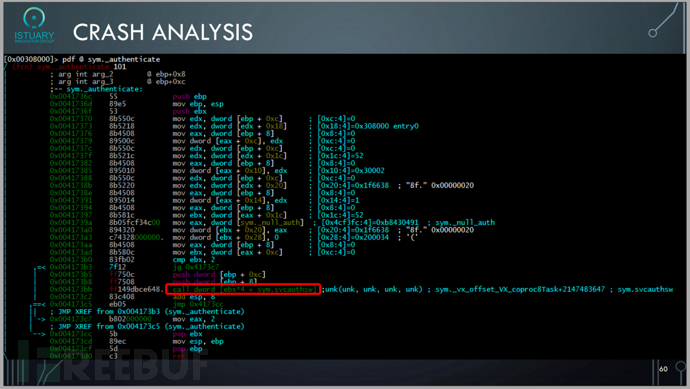Click the 'mov eax, dword [sym._null_auth]' instruction
Viewport: 690px width, 389px height.
tap(238, 222)
